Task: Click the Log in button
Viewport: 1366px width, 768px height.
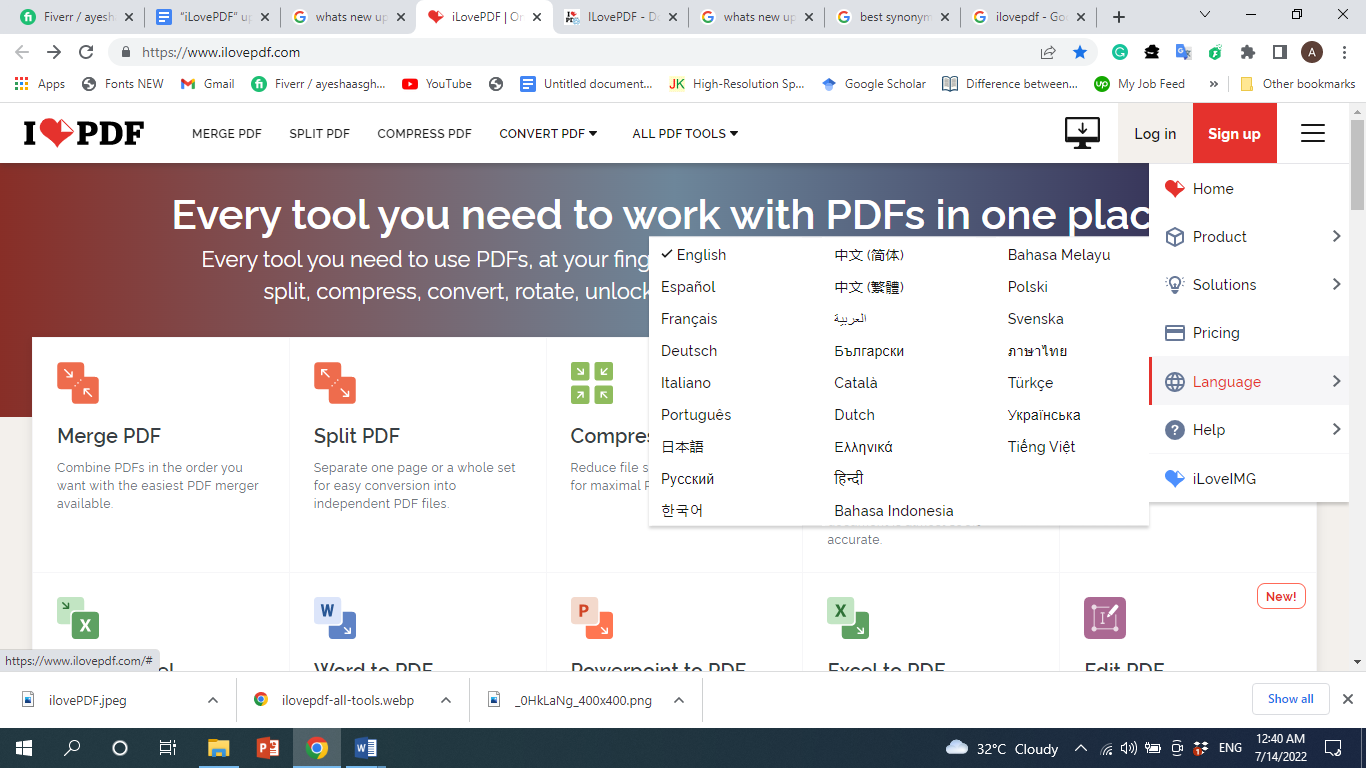Action: 1155,133
